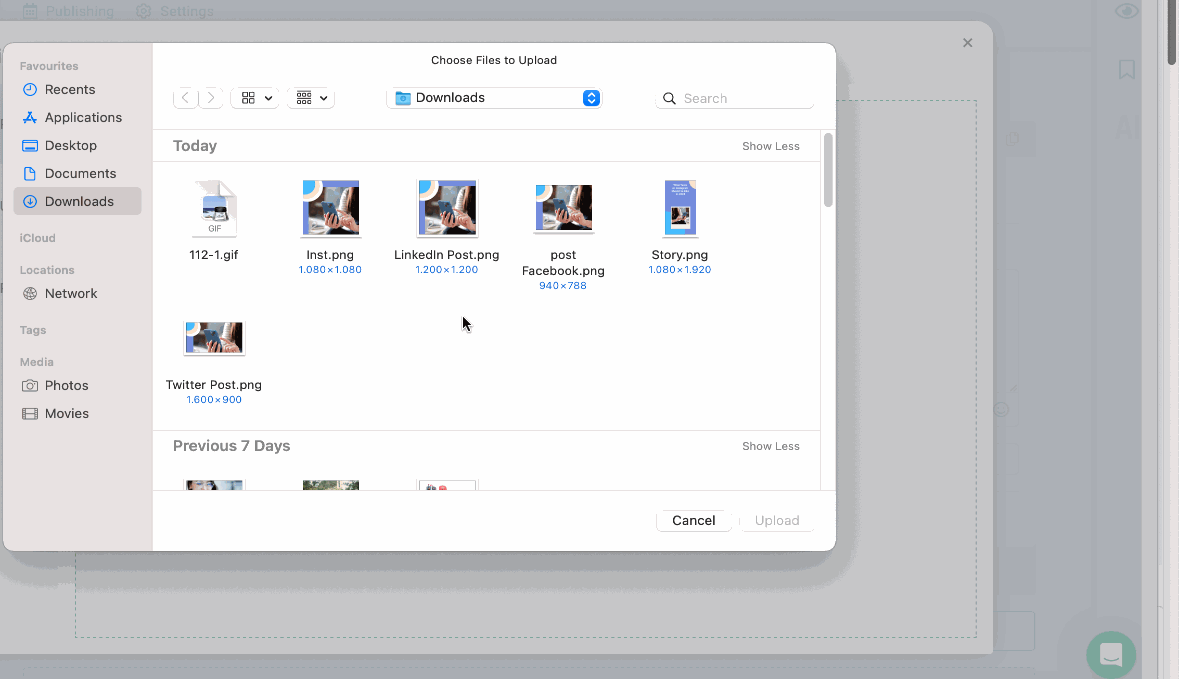1179x679 pixels.
Task: Collapse Today section with Show Less
Action: coord(770,146)
